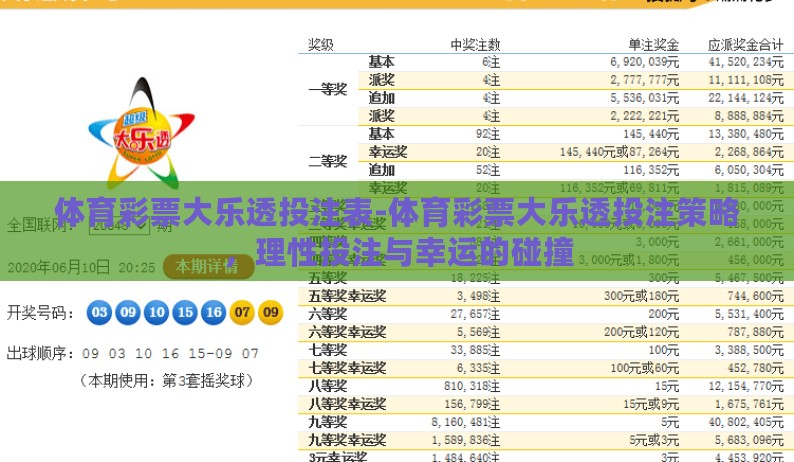
Task: Click the prize amount 2,777,777元
Action: coord(644,80)
